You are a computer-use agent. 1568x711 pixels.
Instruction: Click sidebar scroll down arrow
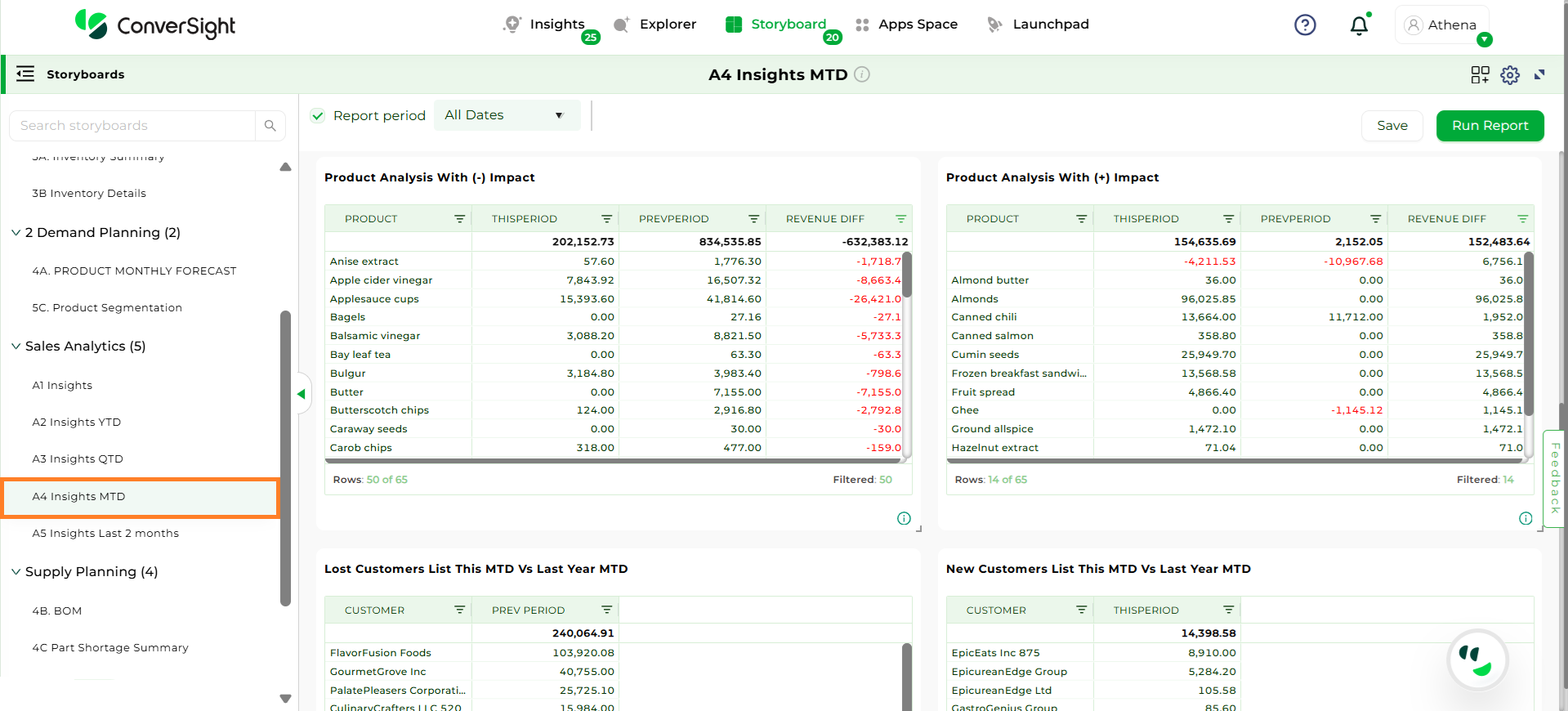pos(285,699)
